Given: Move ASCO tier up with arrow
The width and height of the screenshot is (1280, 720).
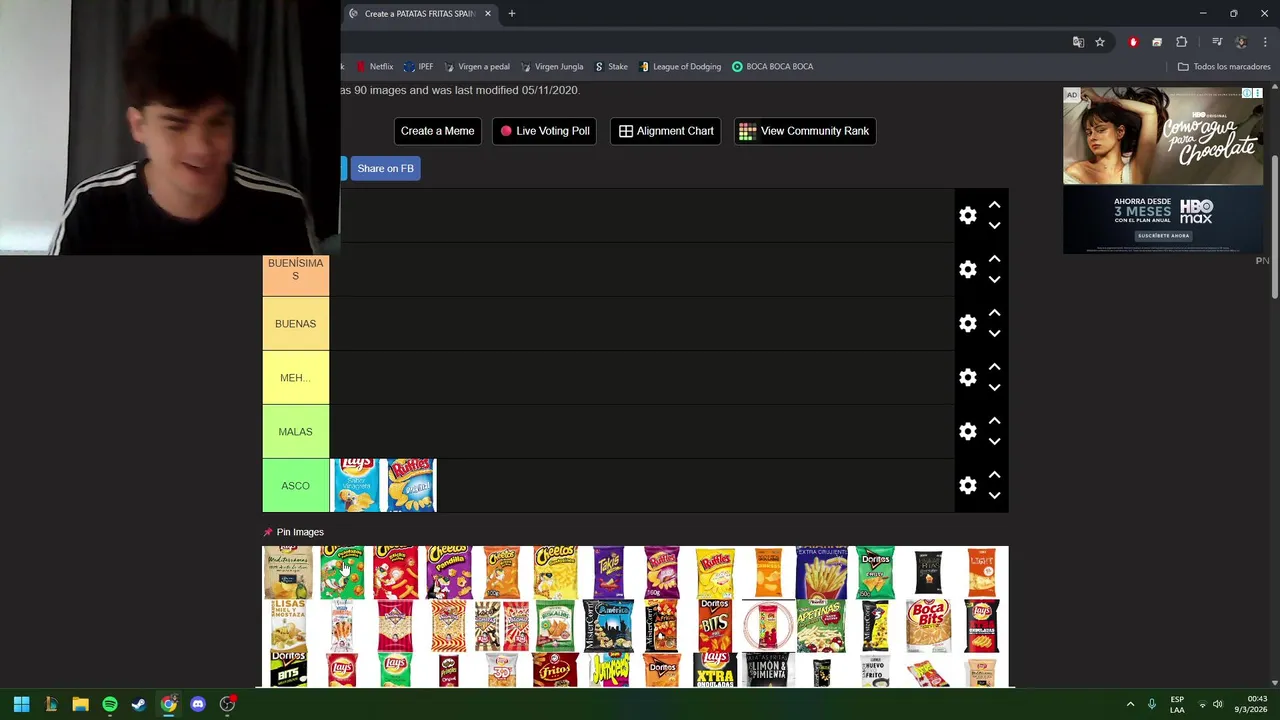Looking at the screenshot, I should coord(994,475).
